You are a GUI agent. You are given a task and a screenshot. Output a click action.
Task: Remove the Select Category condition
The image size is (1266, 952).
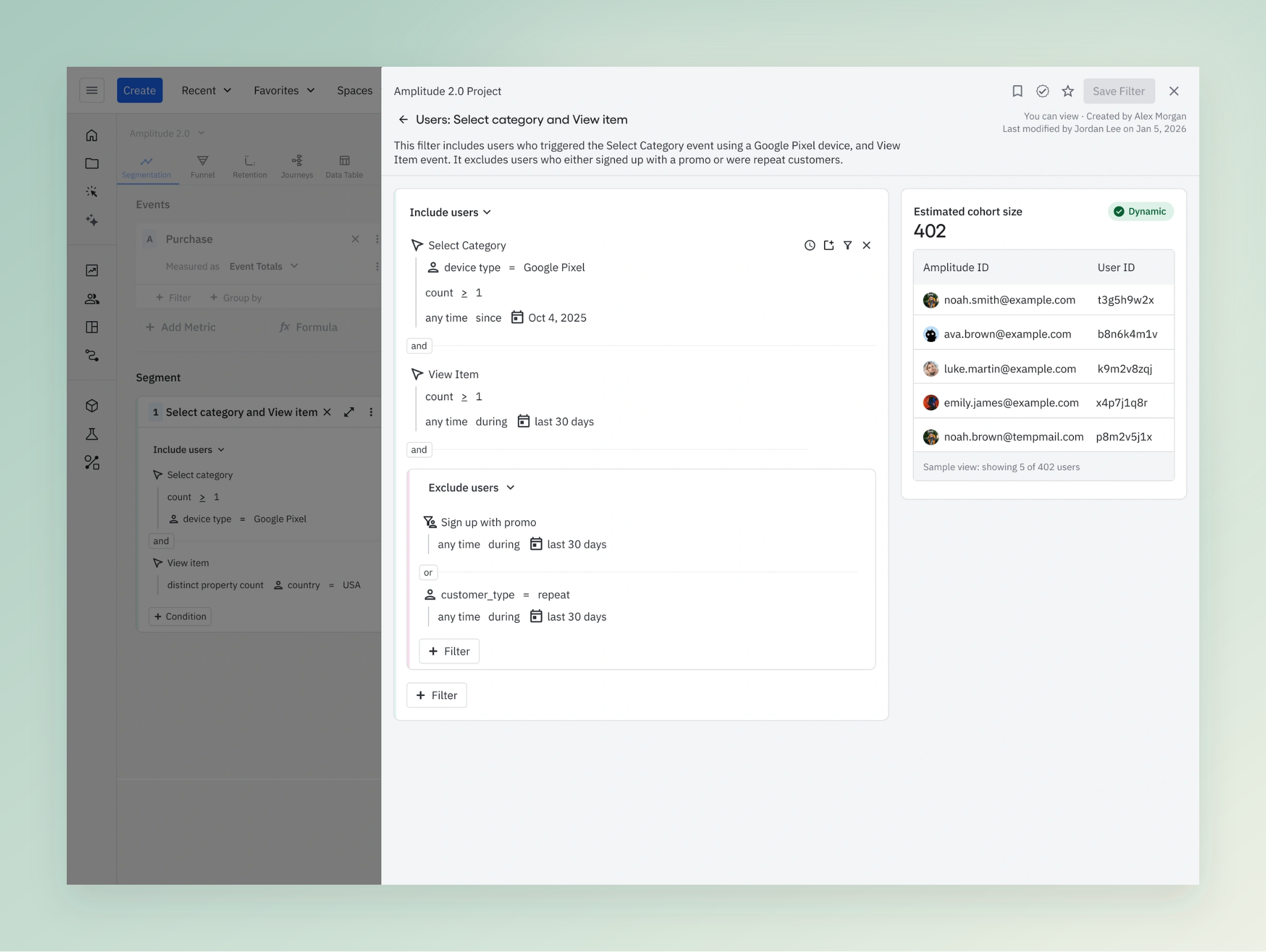click(866, 245)
